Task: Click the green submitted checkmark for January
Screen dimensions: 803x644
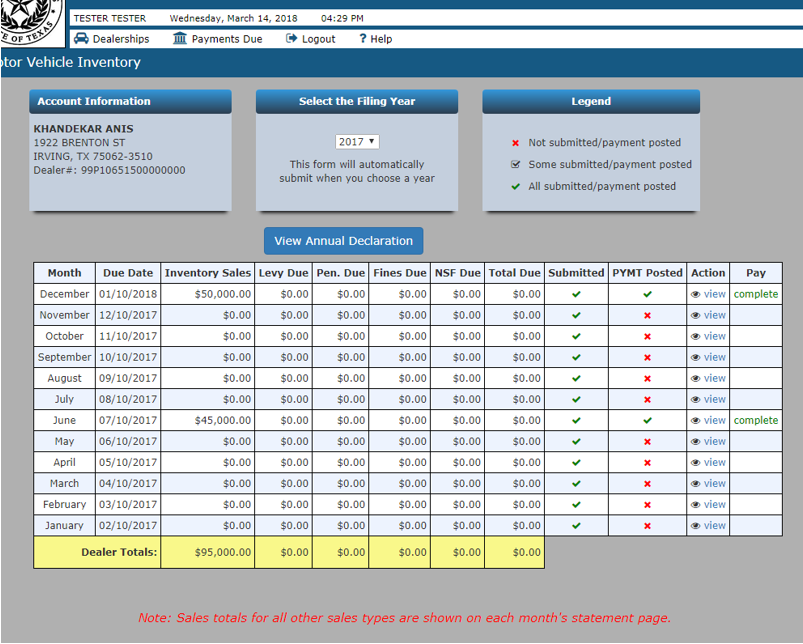Action: [x=576, y=526]
